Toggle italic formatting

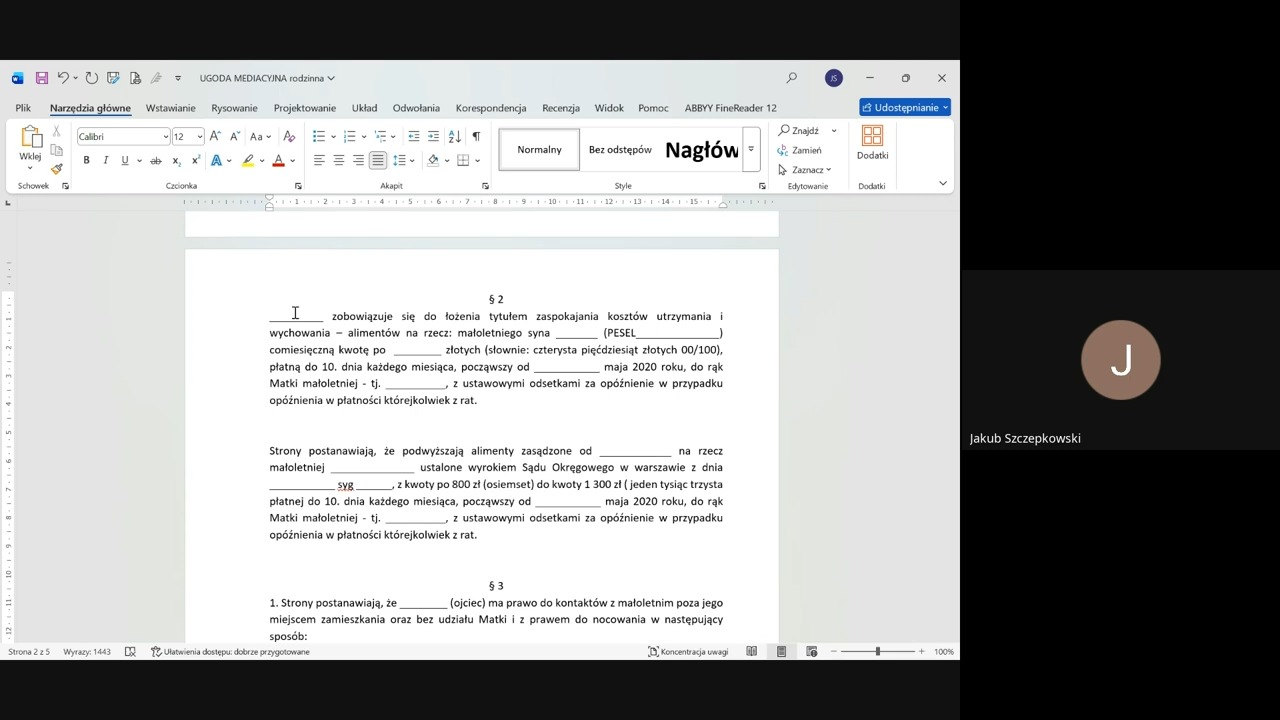pos(105,160)
